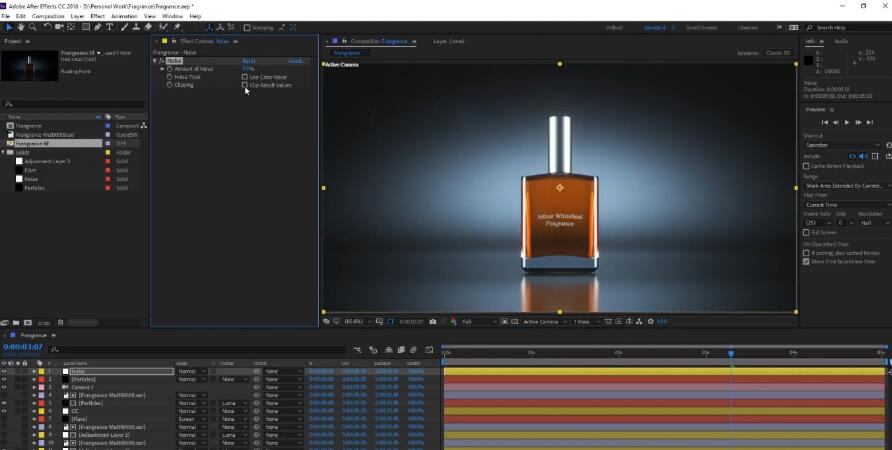
Task: Toggle If caching, play cached frames checkbox
Action: point(806,253)
